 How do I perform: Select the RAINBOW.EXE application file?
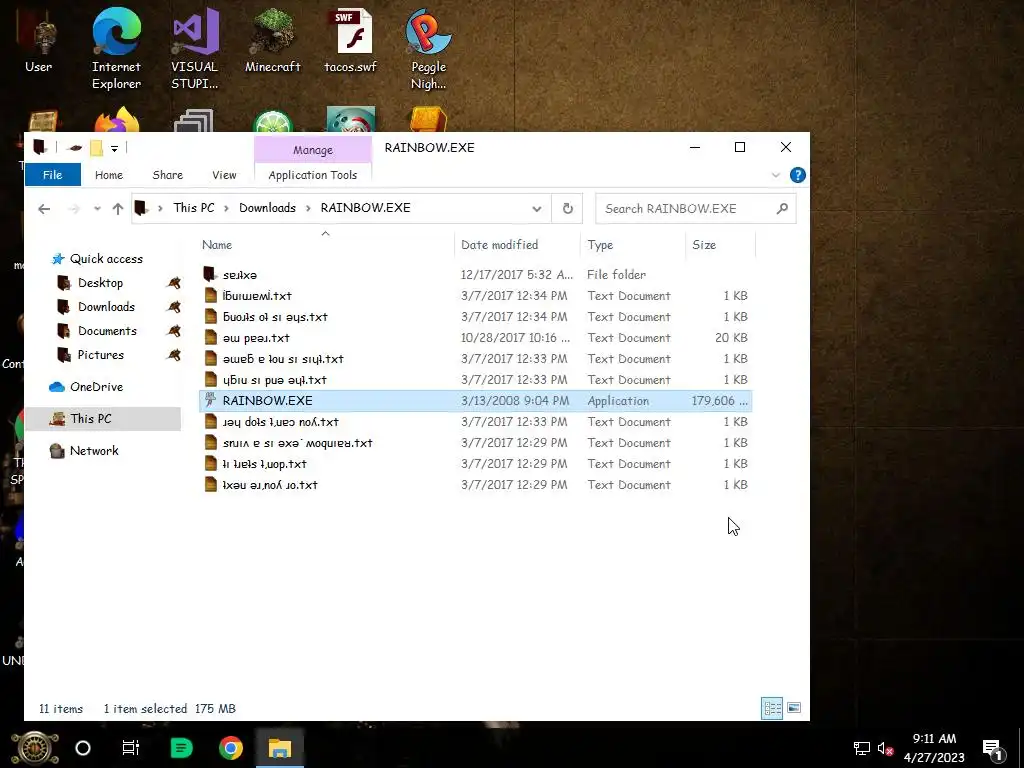click(475, 401)
